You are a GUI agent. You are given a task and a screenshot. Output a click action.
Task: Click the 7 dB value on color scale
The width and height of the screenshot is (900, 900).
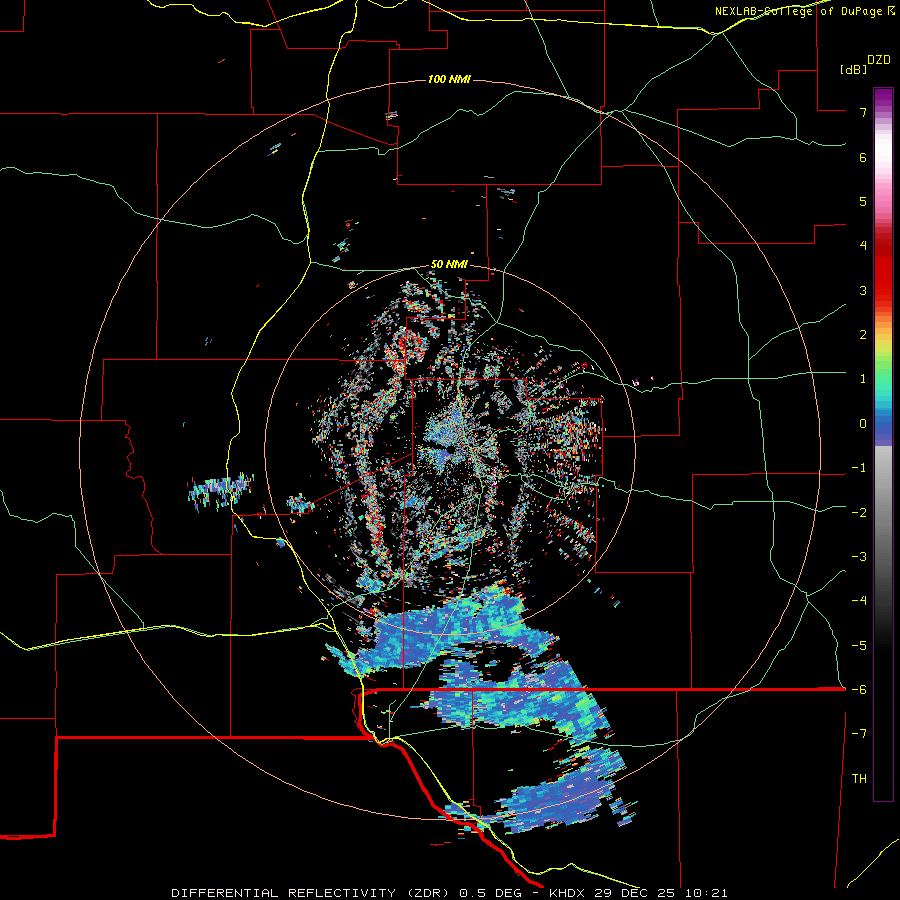point(863,112)
